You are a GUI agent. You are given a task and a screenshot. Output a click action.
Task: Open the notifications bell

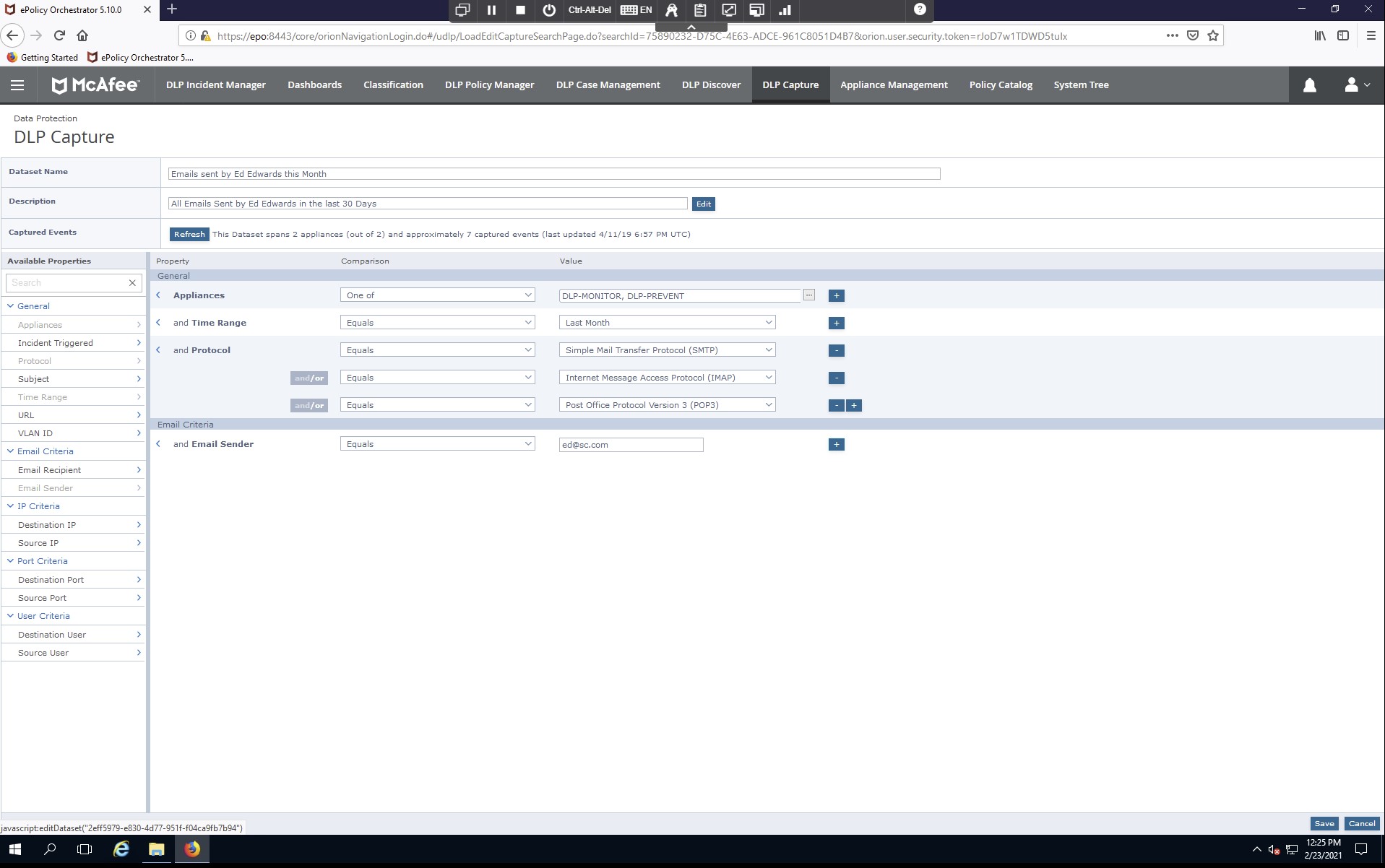1309,85
